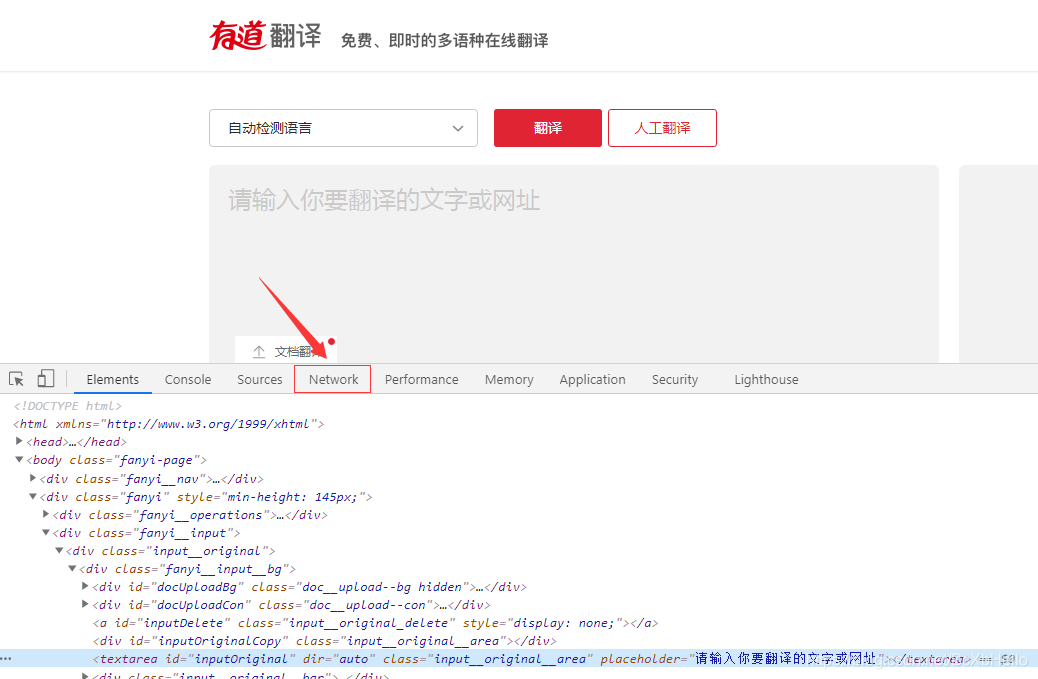Open the 自动检测语言 language dropdown
The image size is (1038, 679).
point(344,128)
